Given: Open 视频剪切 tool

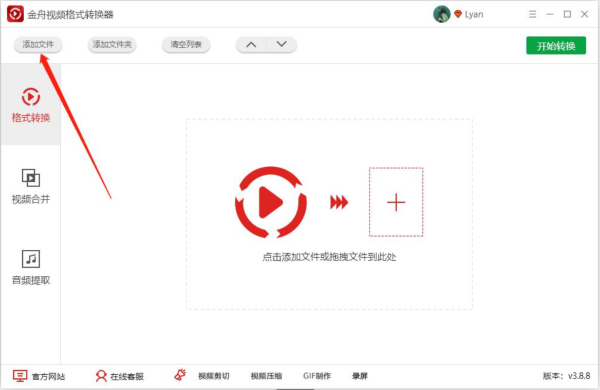Looking at the screenshot, I should 214,376.
